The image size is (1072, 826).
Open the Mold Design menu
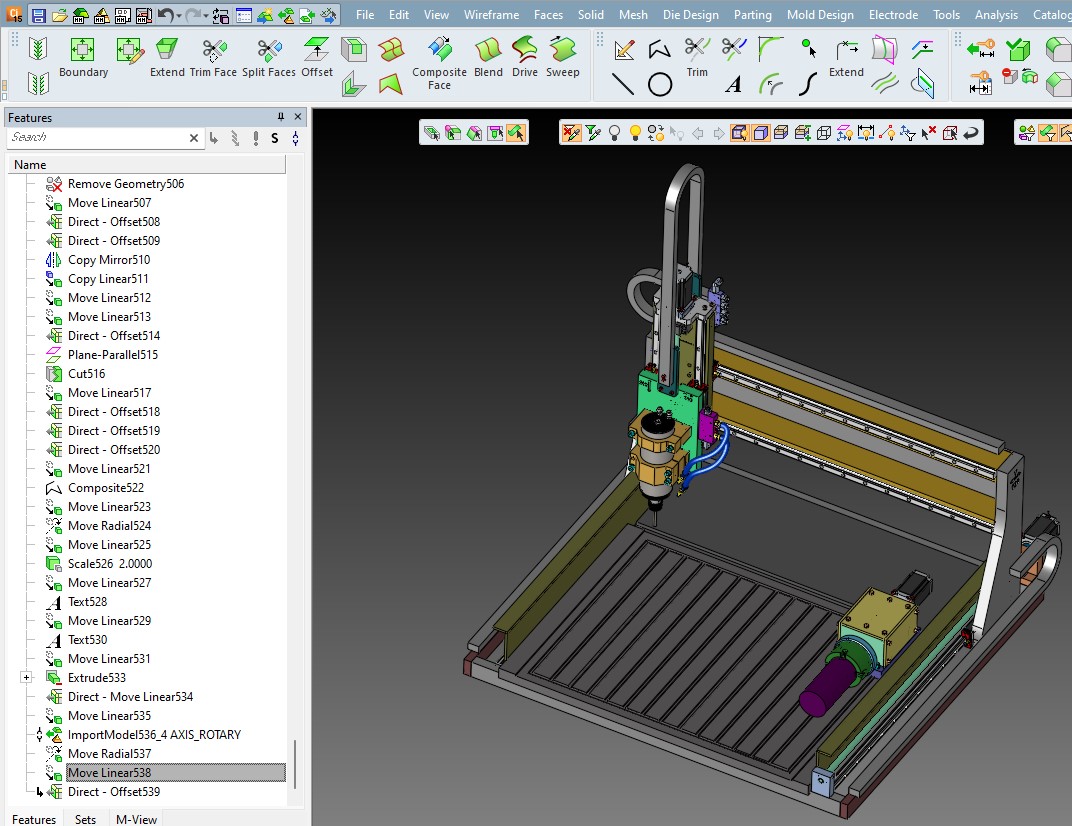tap(820, 15)
